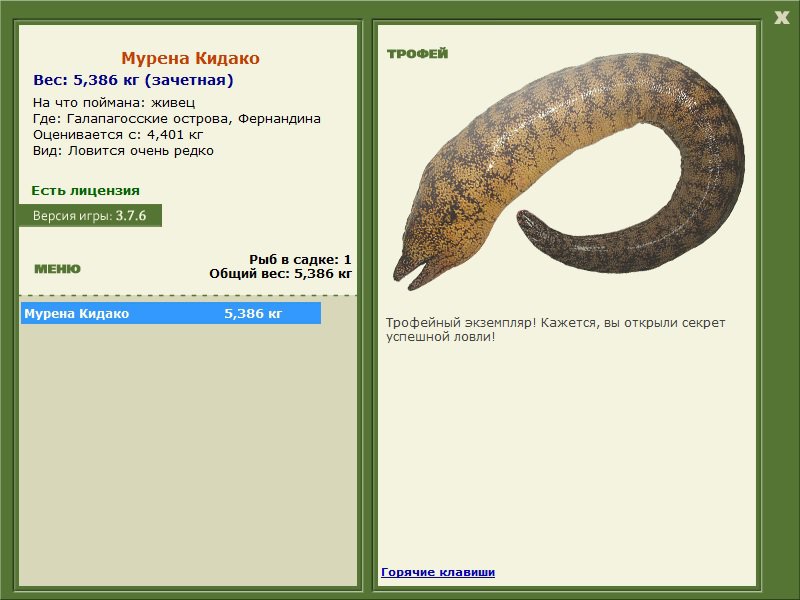
Task: Open the Горячие клавиши link
Action: [x=438, y=572]
